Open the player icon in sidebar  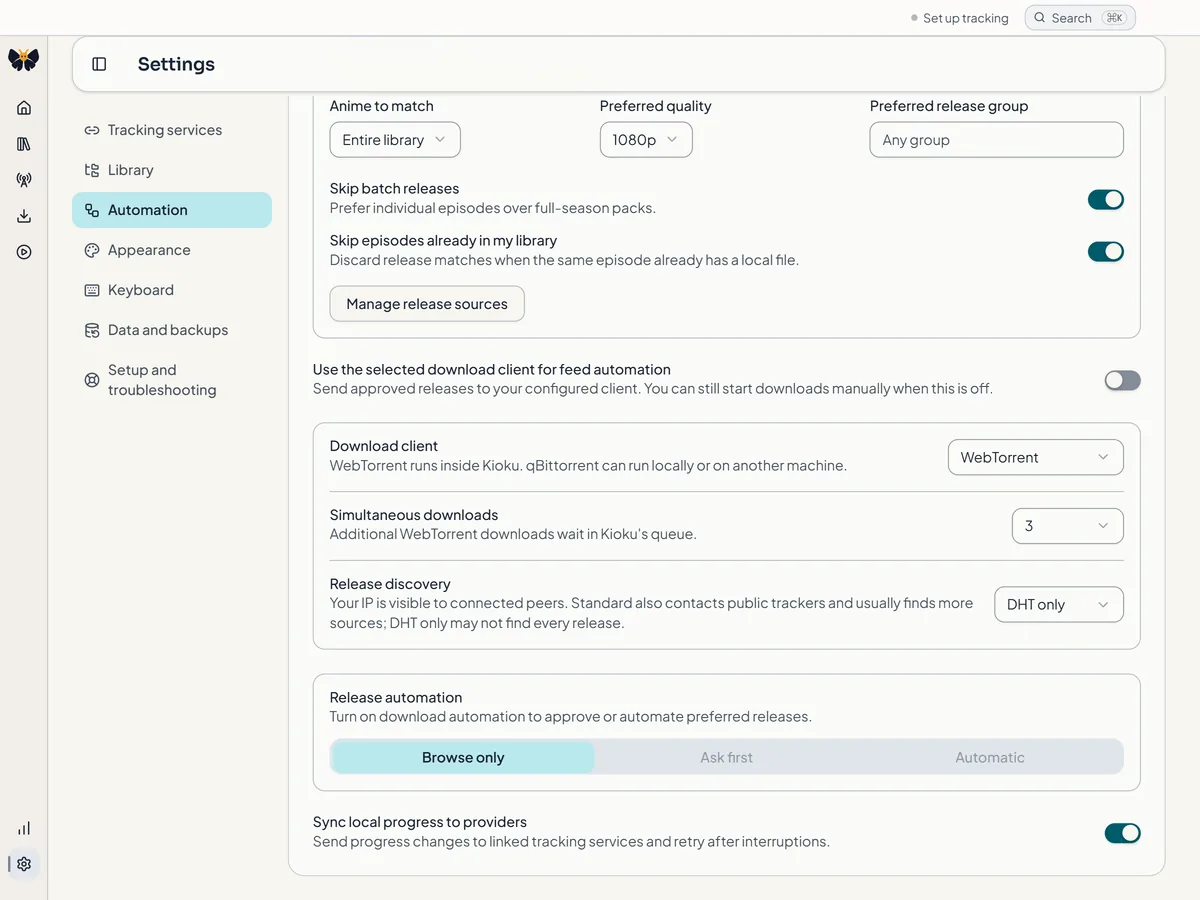24,252
